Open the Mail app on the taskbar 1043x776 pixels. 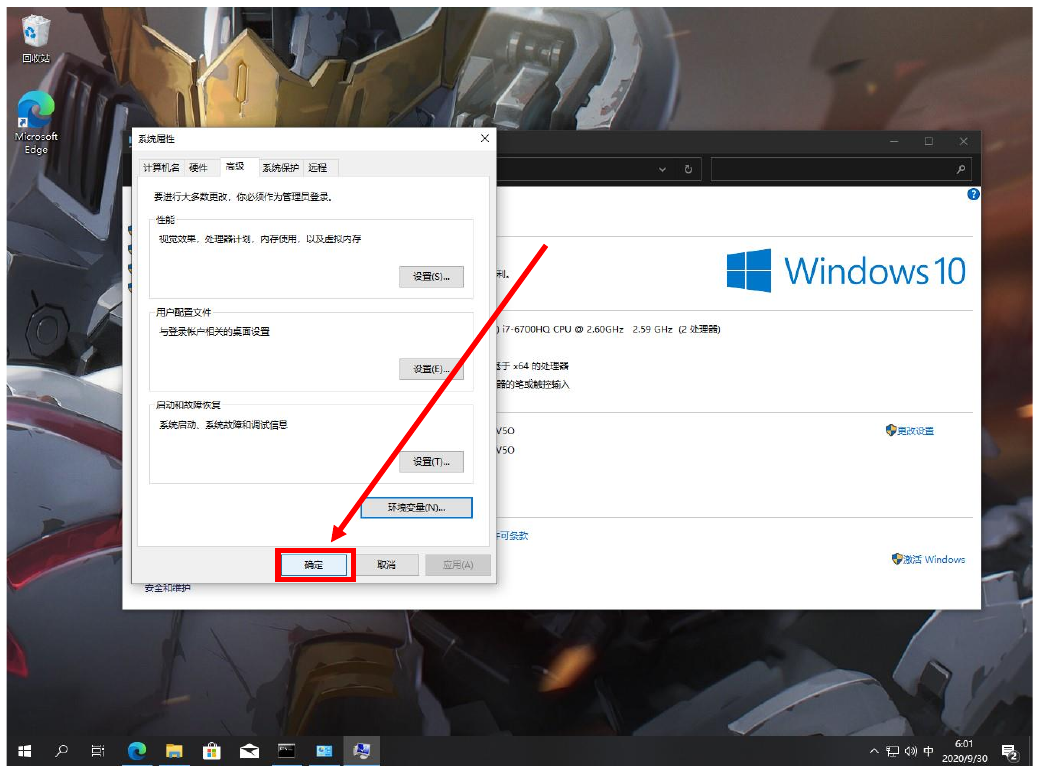pos(249,750)
